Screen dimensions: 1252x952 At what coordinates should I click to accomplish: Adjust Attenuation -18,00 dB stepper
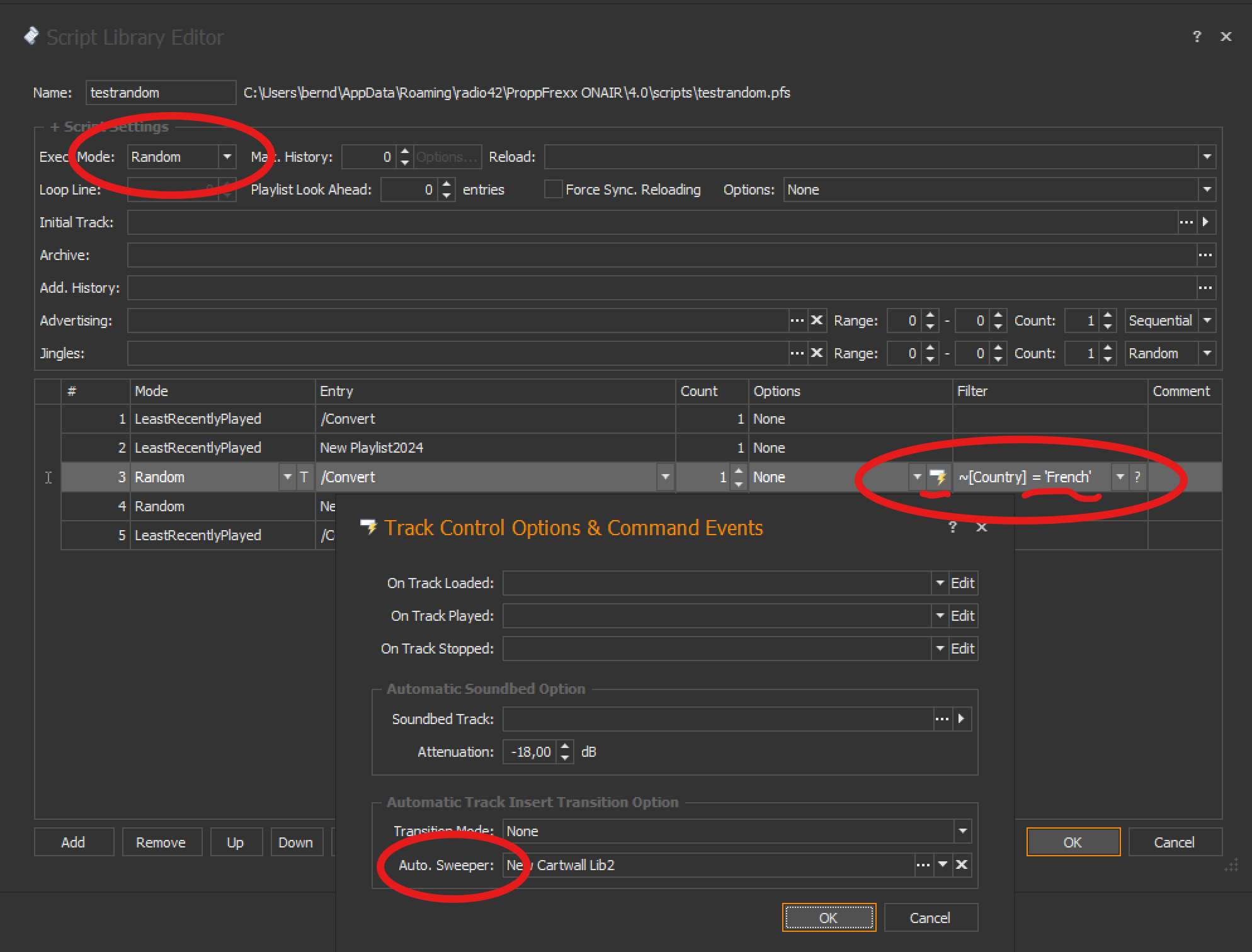coord(565,752)
